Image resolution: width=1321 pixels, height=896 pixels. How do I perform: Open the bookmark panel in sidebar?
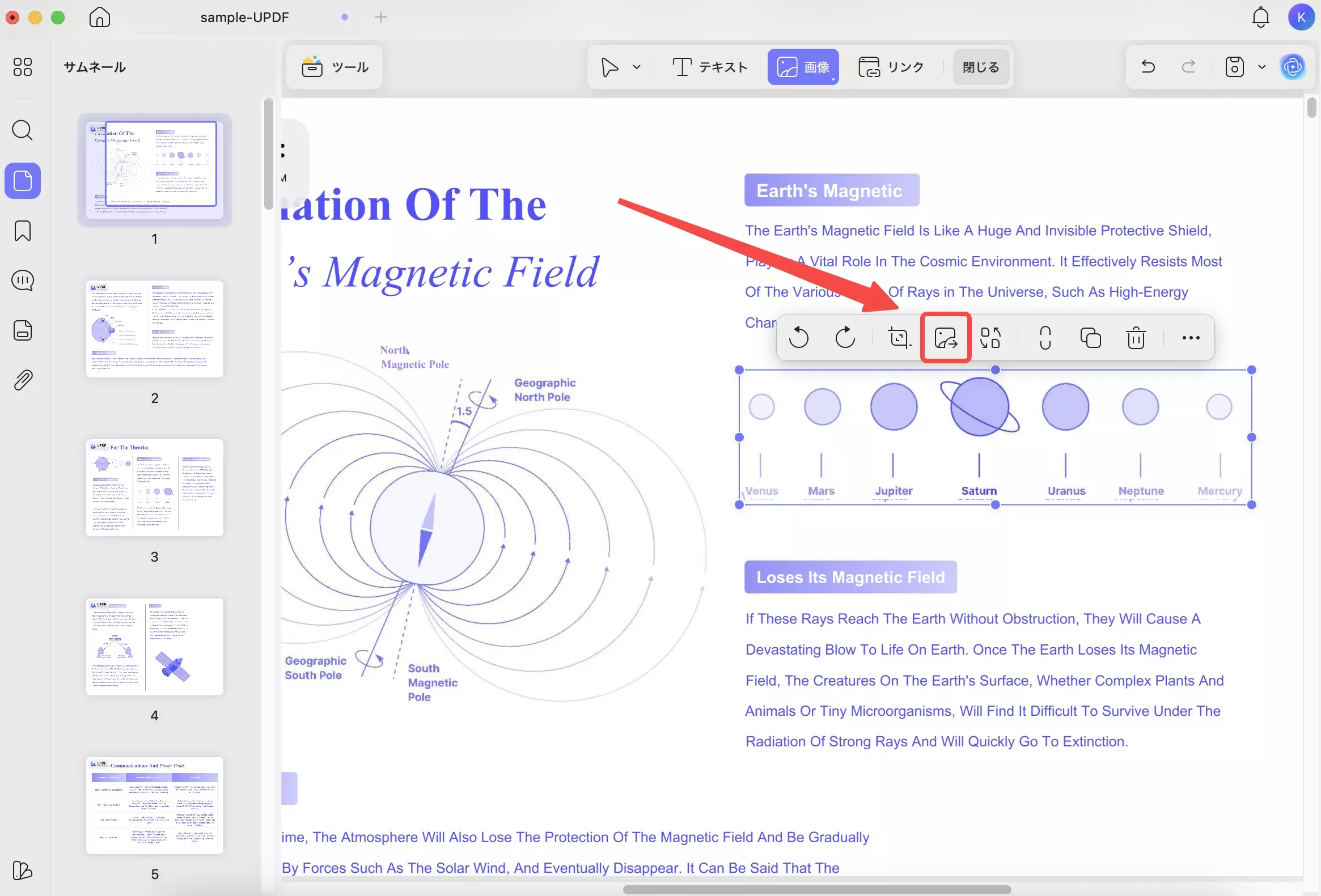(23, 231)
